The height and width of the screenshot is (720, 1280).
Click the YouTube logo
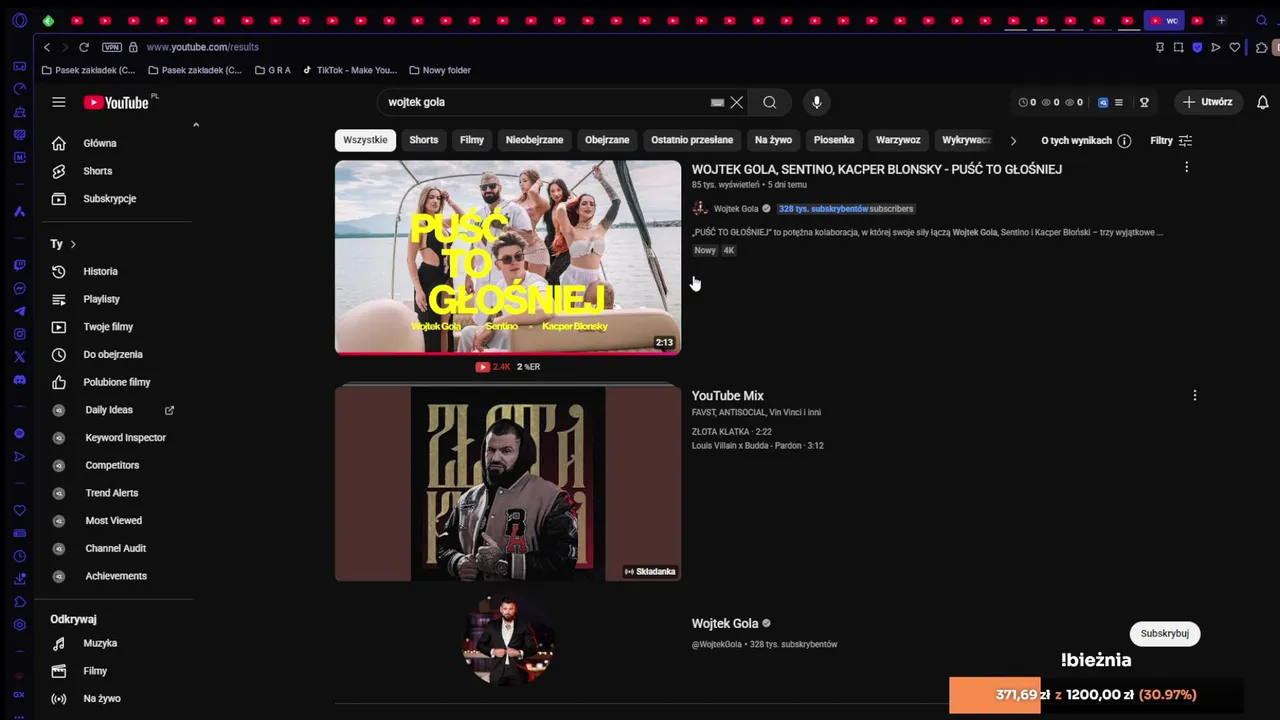coord(116,102)
